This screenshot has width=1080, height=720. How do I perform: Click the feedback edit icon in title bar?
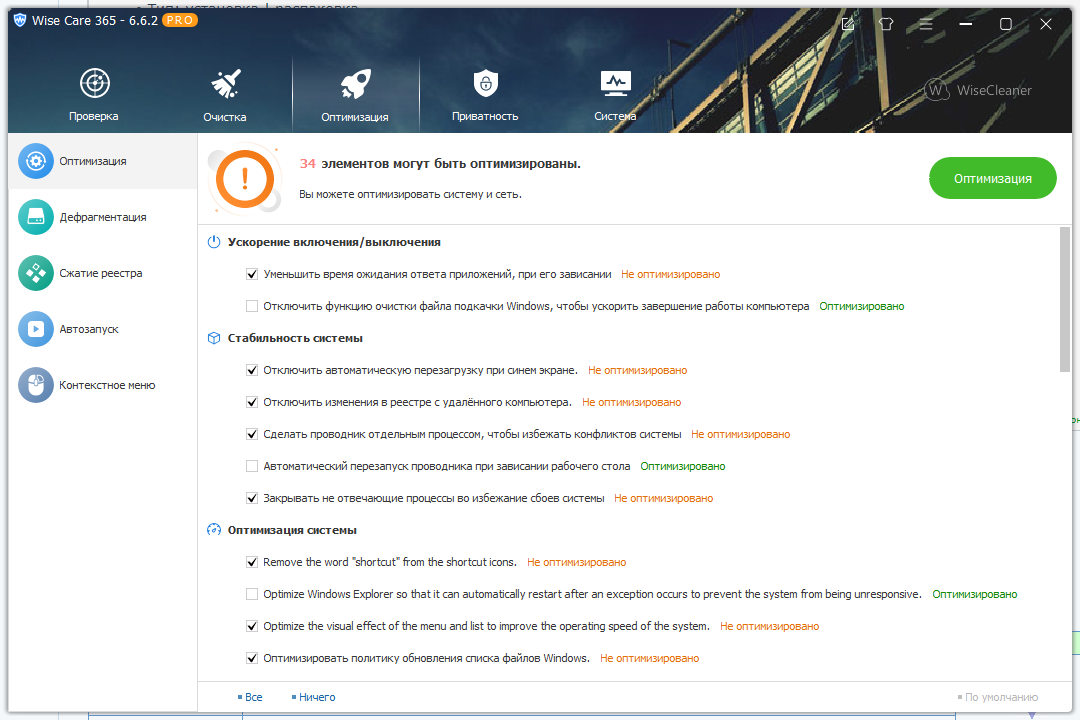pyautogui.click(x=848, y=24)
